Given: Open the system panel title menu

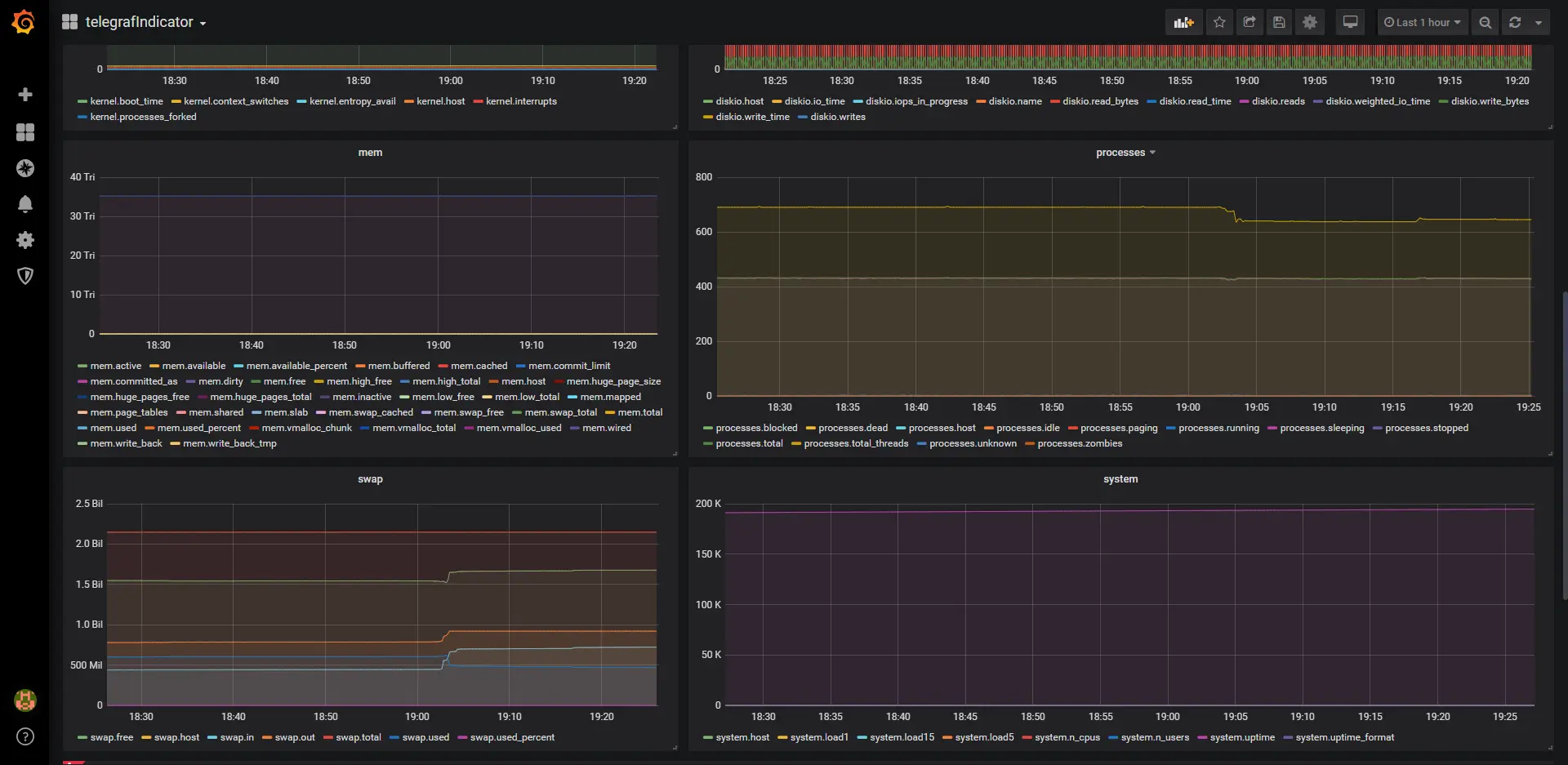Looking at the screenshot, I should pos(1120,479).
